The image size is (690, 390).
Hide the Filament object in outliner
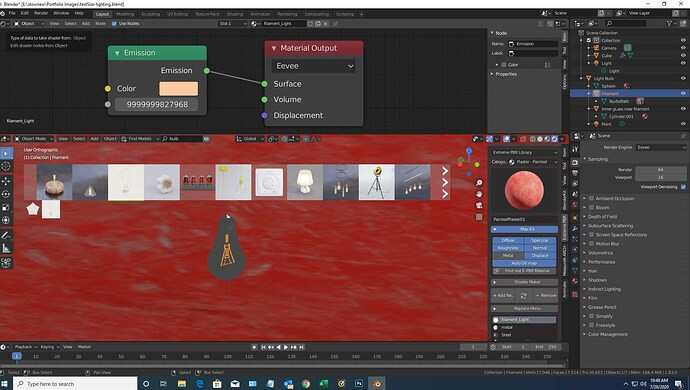pos(683,93)
